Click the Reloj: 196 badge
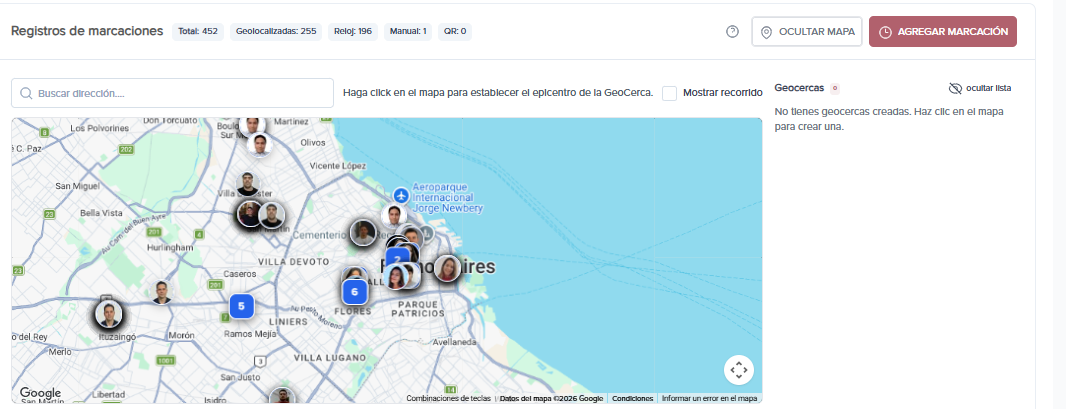Viewport: 1066px width, 409px height. point(353,31)
